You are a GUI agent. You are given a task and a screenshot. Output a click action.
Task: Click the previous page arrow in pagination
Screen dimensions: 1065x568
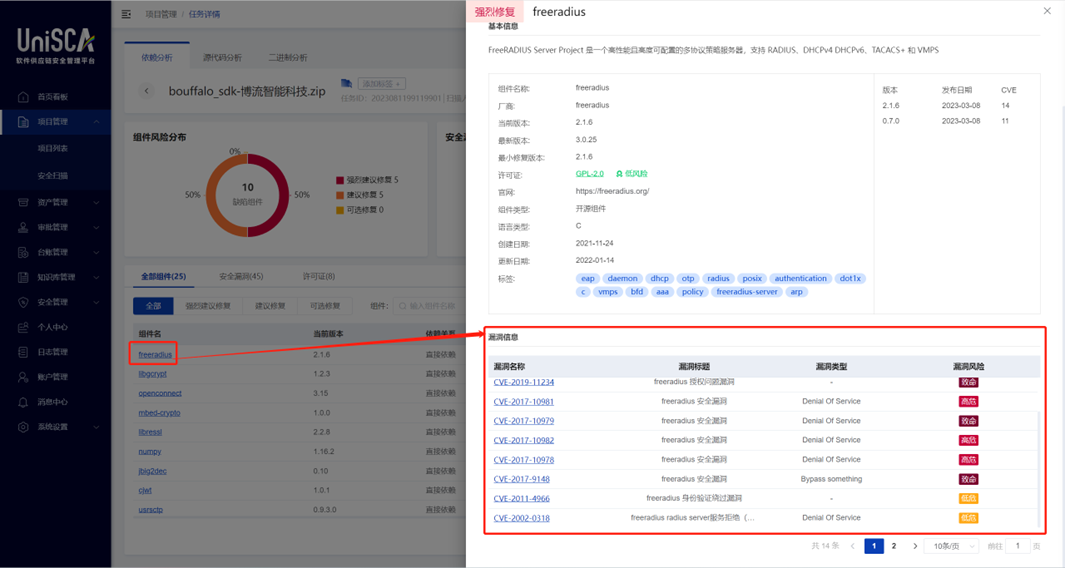(x=852, y=546)
